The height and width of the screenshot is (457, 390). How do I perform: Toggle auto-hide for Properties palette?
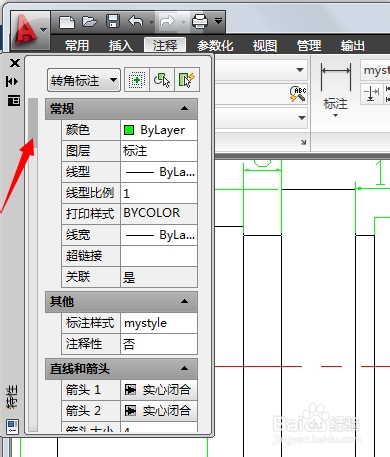12,81
